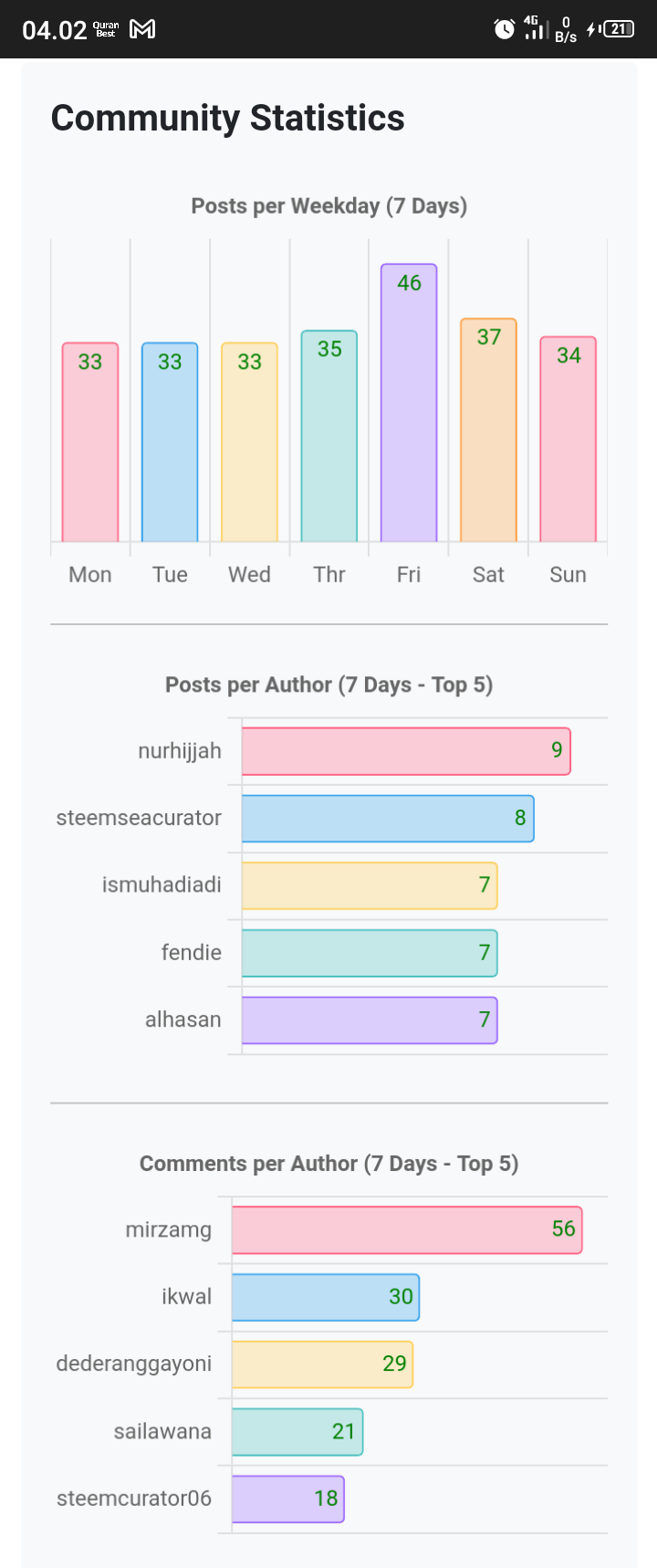Tap the Saturday bar showing 37

pyautogui.click(x=488, y=431)
